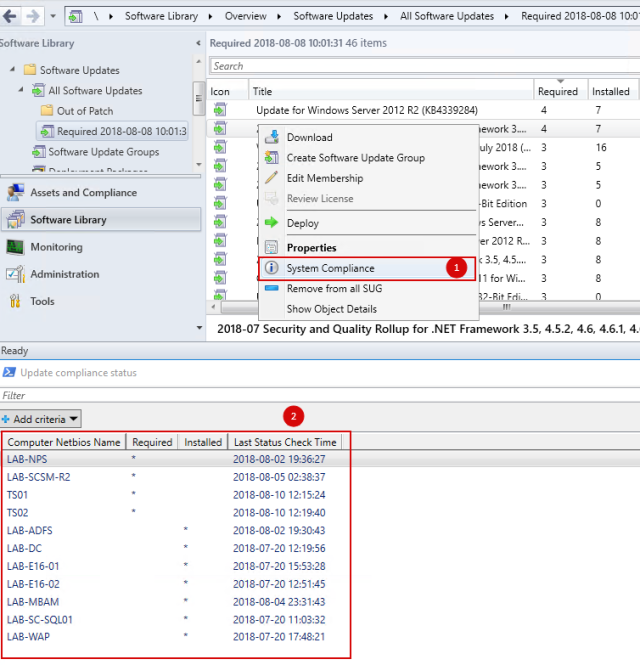This screenshot has height=665, width=640.
Task: Sort by Title column header
Action: 391,91
